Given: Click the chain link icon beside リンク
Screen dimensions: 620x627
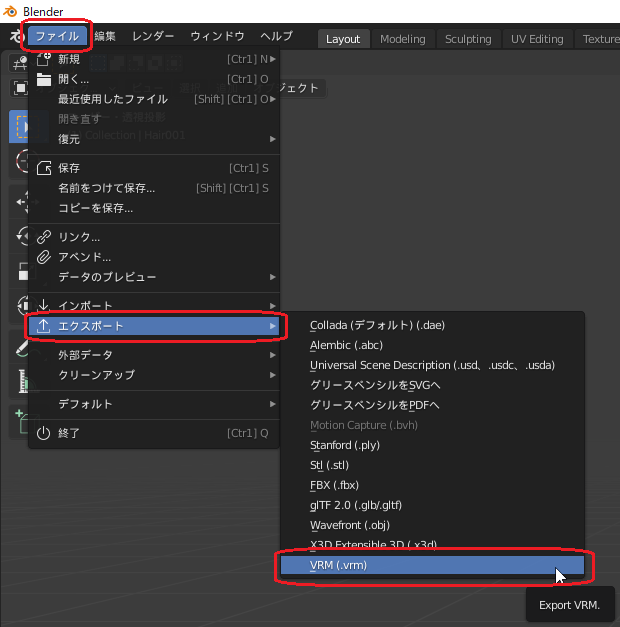Looking at the screenshot, I should (x=44, y=237).
